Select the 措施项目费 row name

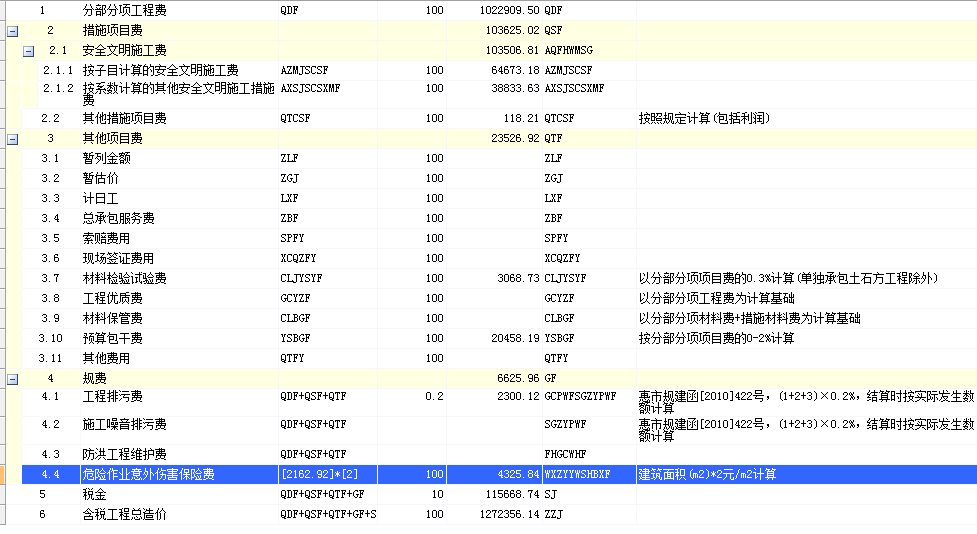tap(113, 31)
